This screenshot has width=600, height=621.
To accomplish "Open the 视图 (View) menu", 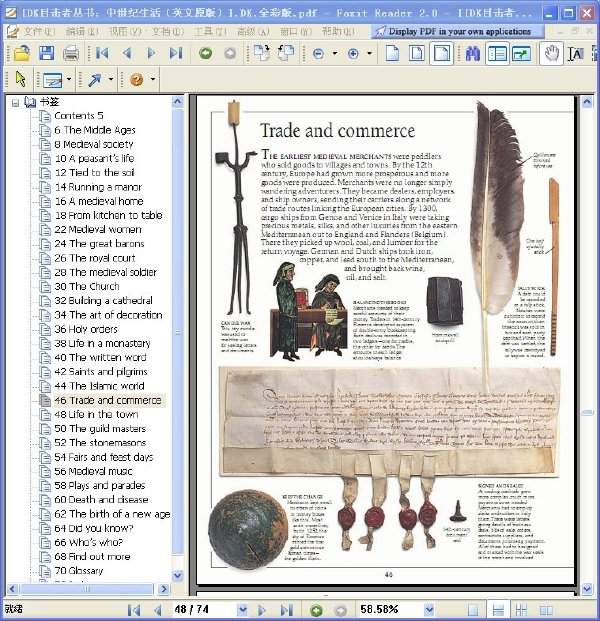I will click(x=125, y=31).
